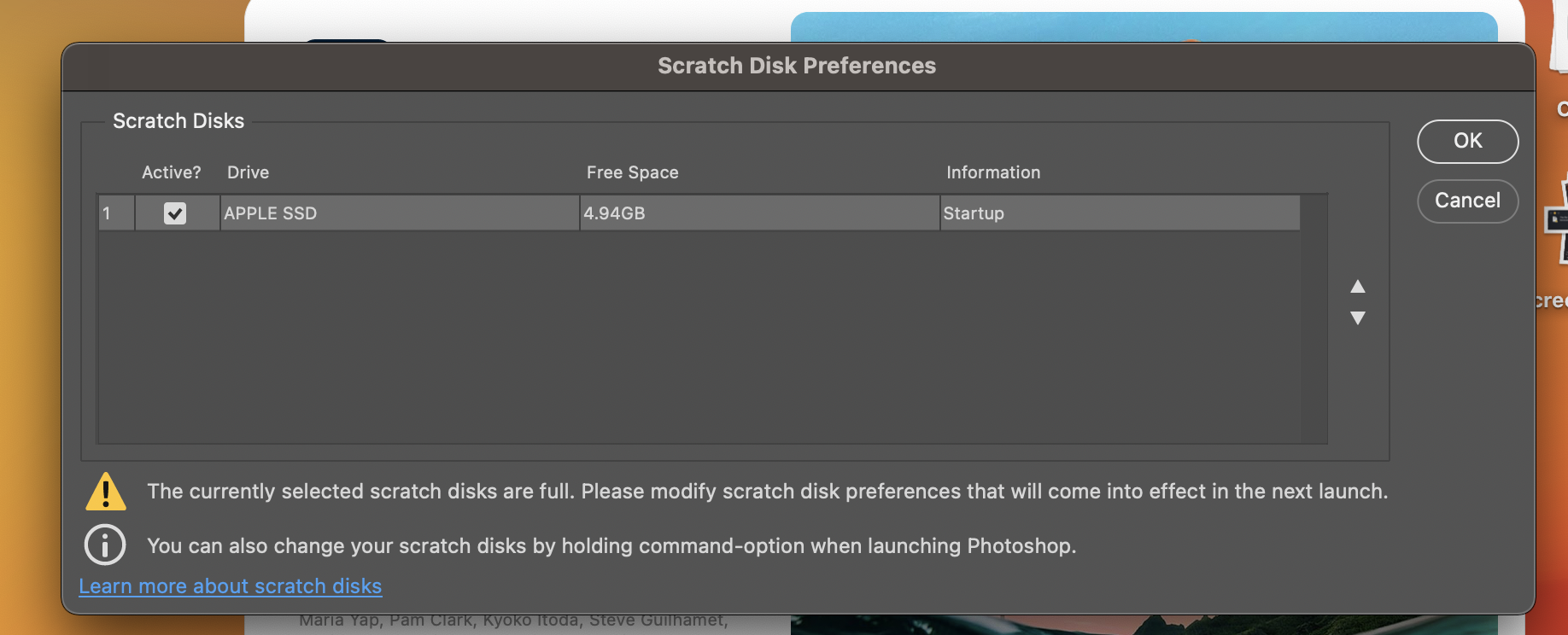This screenshot has height=635, width=1568.
Task: Click the Free Space column header
Action: tap(632, 172)
